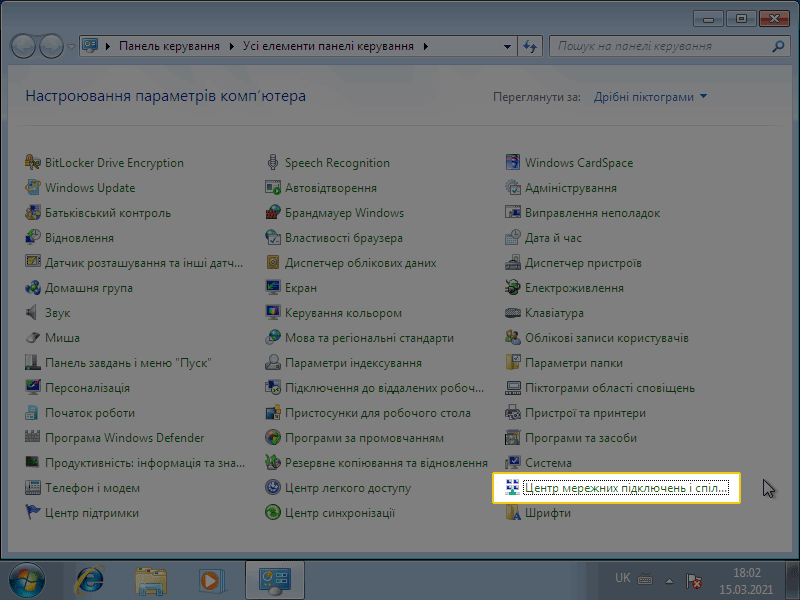Open the BitLocker Drive Encryption icon
This screenshot has width=800, height=600.
pos(33,162)
